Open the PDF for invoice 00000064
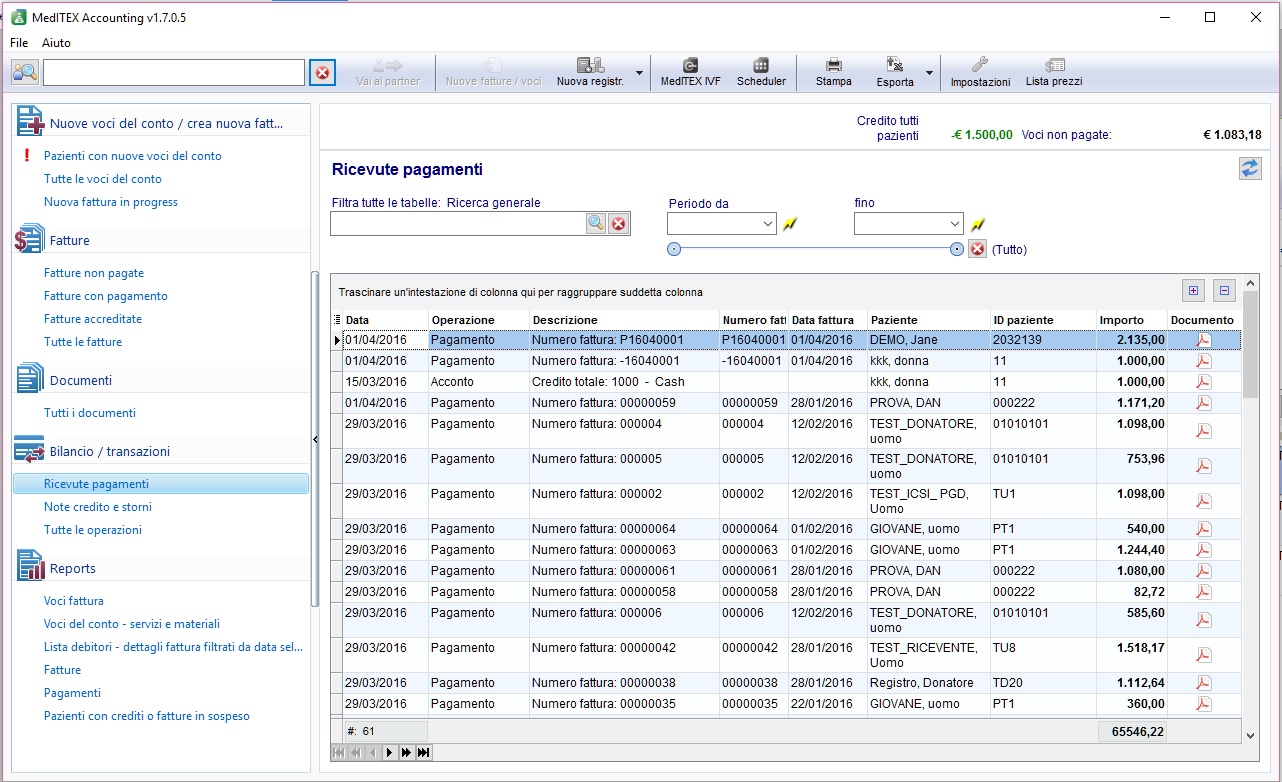 pyautogui.click(x=1204, y=529)
